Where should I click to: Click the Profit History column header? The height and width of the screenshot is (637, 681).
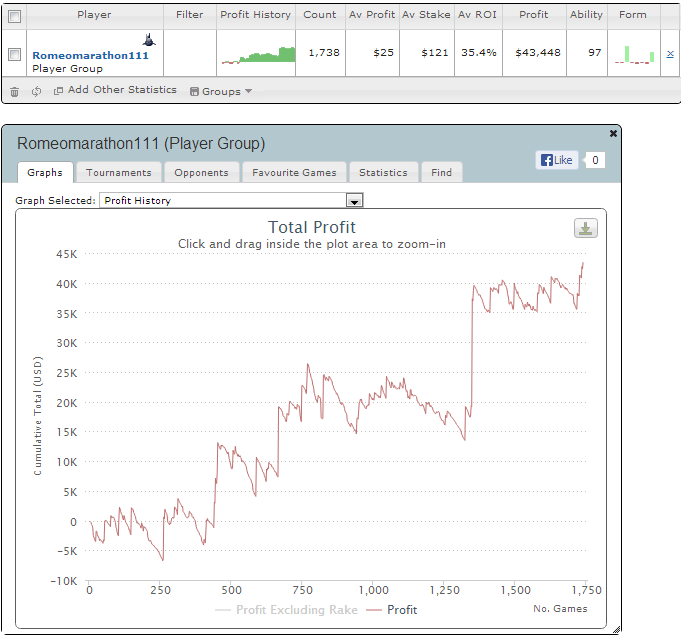pyautogui.click(x=255, y=15)
